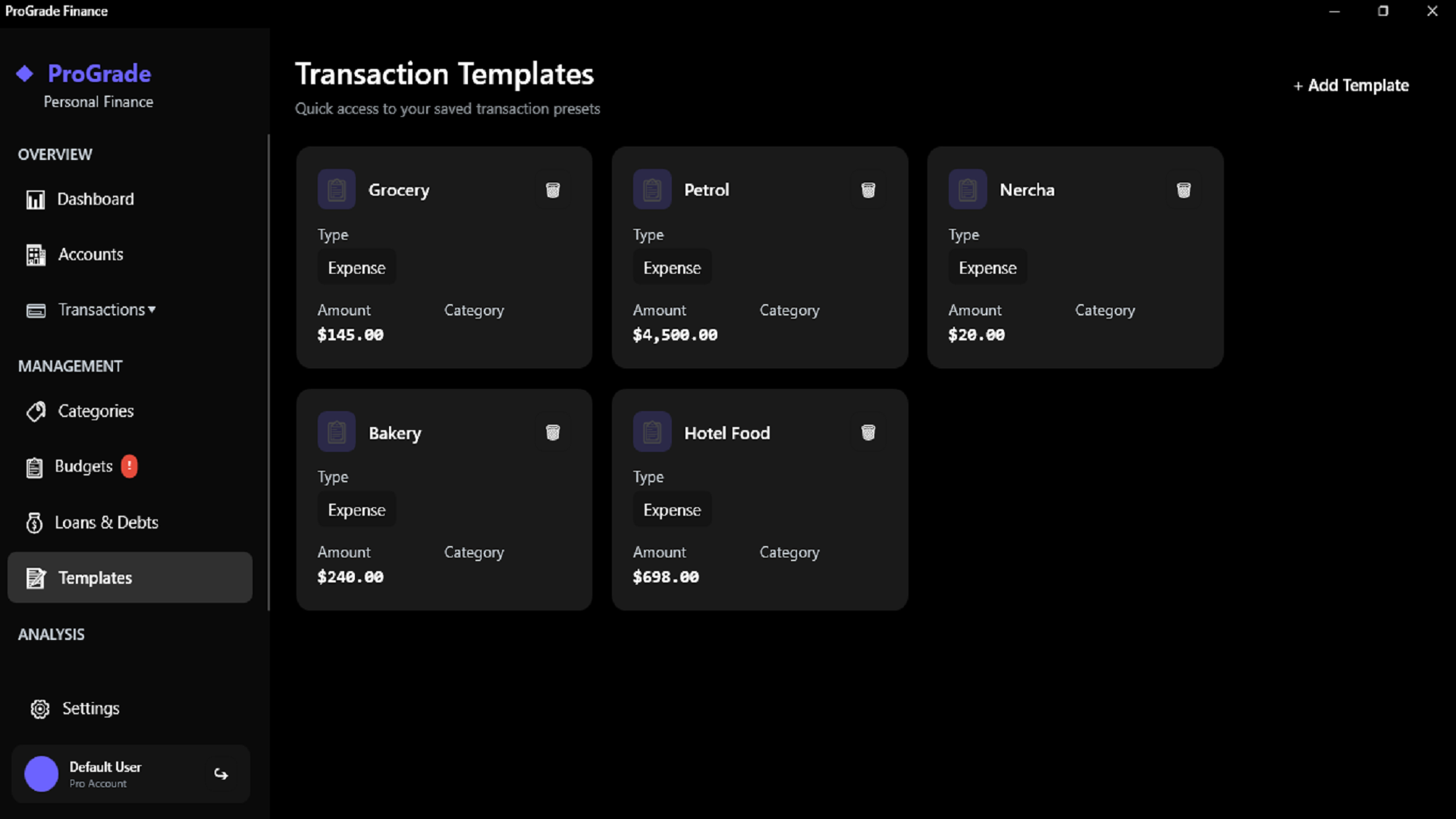The width and height of the screenshot is (1456, 819).
Task: Delete the Hotel Food template
Action: pos(868,432)
